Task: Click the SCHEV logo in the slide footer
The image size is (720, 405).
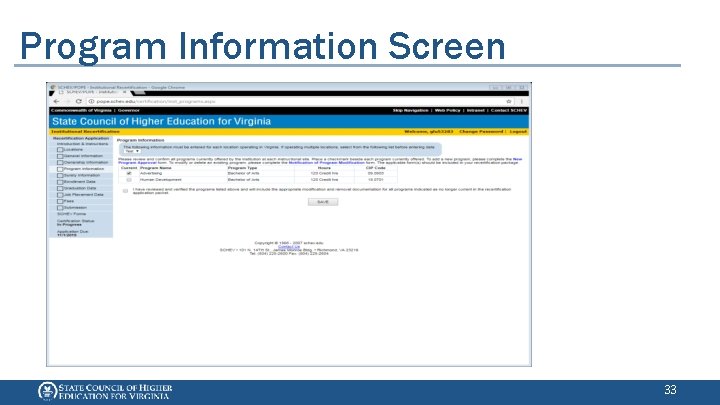Action: point(105,391)
